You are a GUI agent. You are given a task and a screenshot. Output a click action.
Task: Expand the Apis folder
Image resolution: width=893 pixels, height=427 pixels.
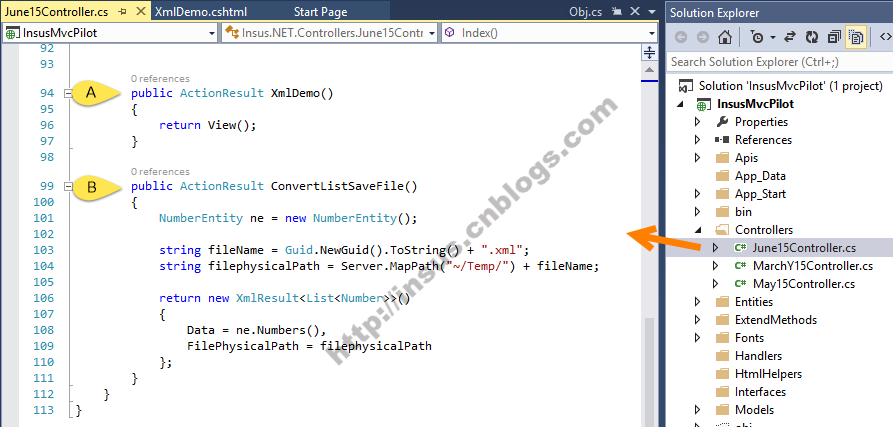click(x=698, y=158)
